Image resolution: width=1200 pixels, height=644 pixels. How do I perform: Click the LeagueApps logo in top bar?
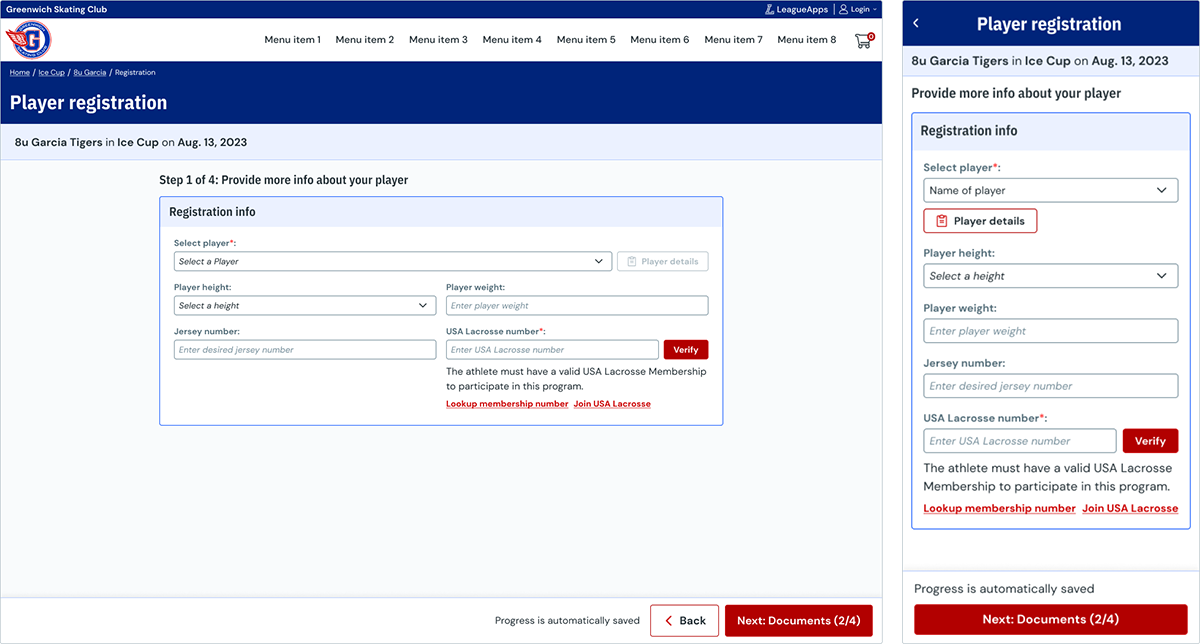(x=796, y=9)
